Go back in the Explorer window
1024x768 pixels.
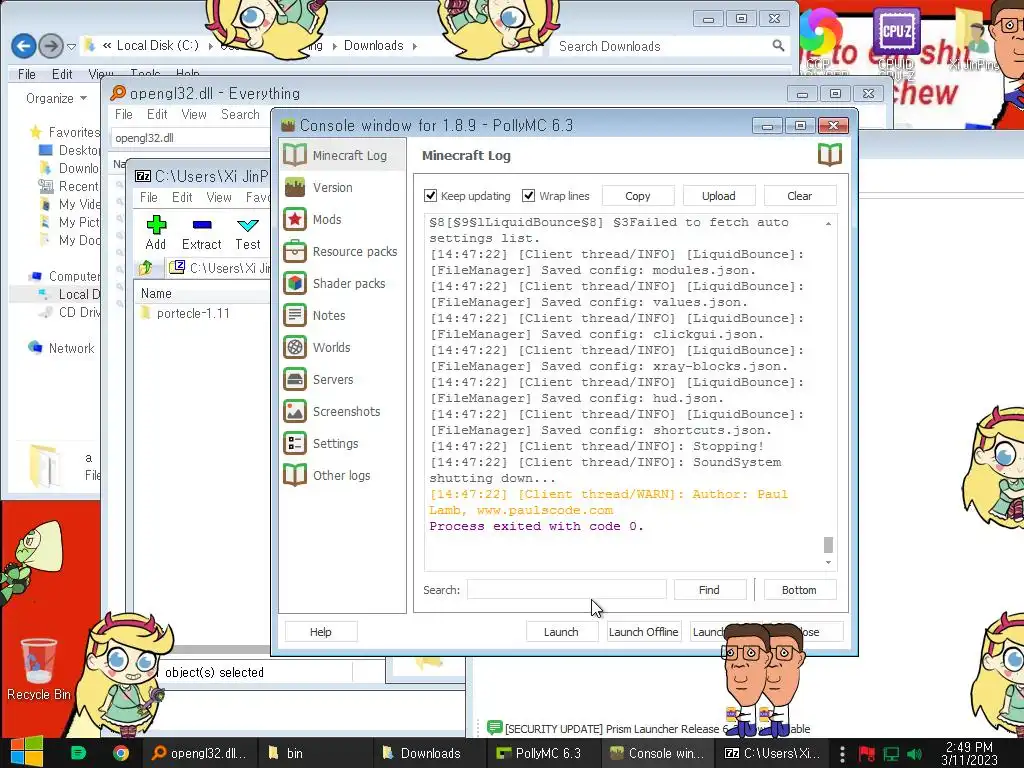point(24,46)
